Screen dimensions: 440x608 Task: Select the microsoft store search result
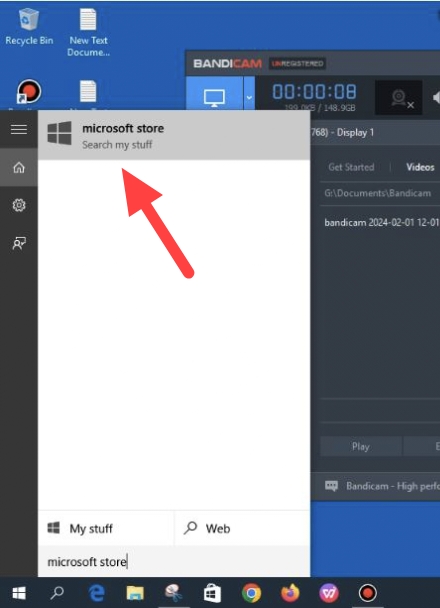coord(174,135)
